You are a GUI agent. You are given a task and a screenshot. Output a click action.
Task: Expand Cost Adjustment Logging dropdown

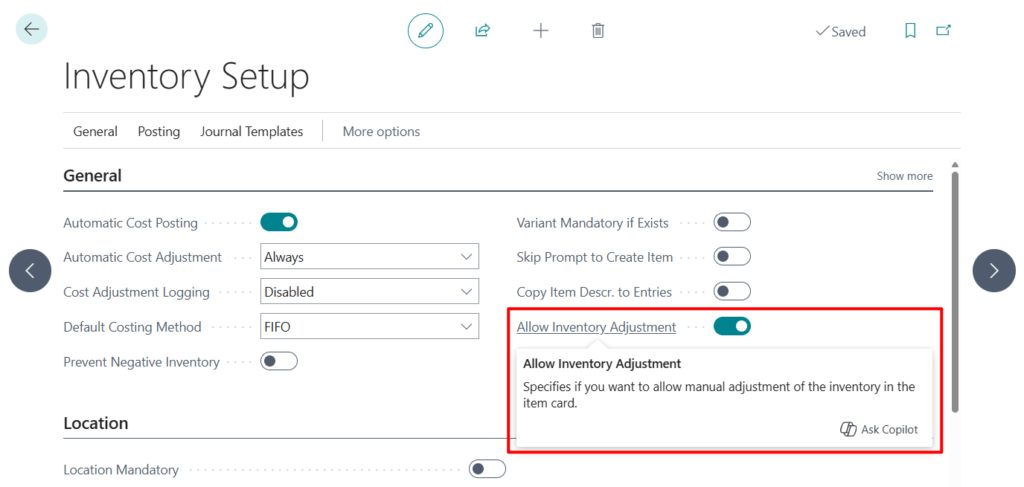(369, 292)
